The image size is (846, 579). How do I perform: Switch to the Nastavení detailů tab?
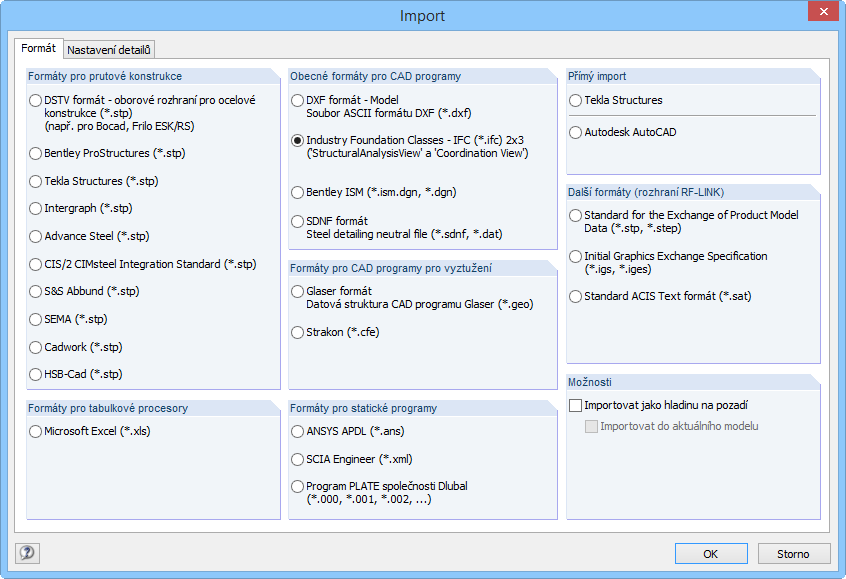tap(110, 48)
